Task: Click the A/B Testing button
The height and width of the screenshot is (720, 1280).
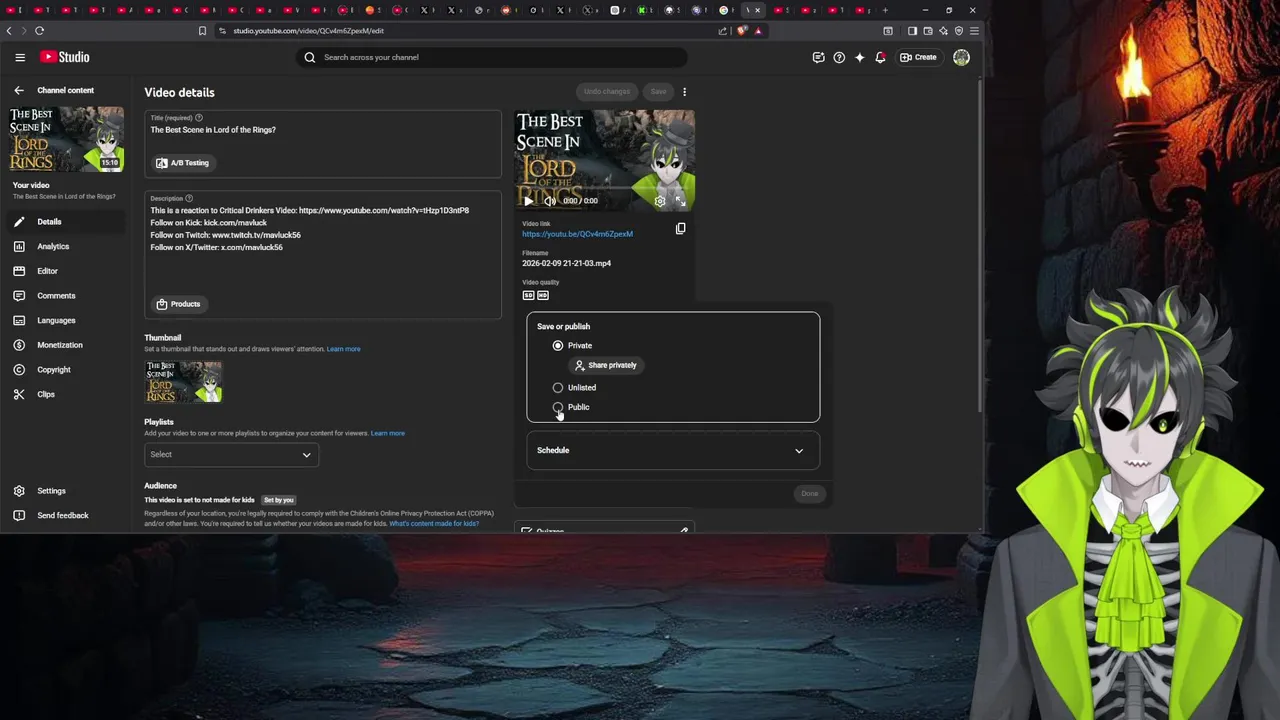Action: click(183, 163)
